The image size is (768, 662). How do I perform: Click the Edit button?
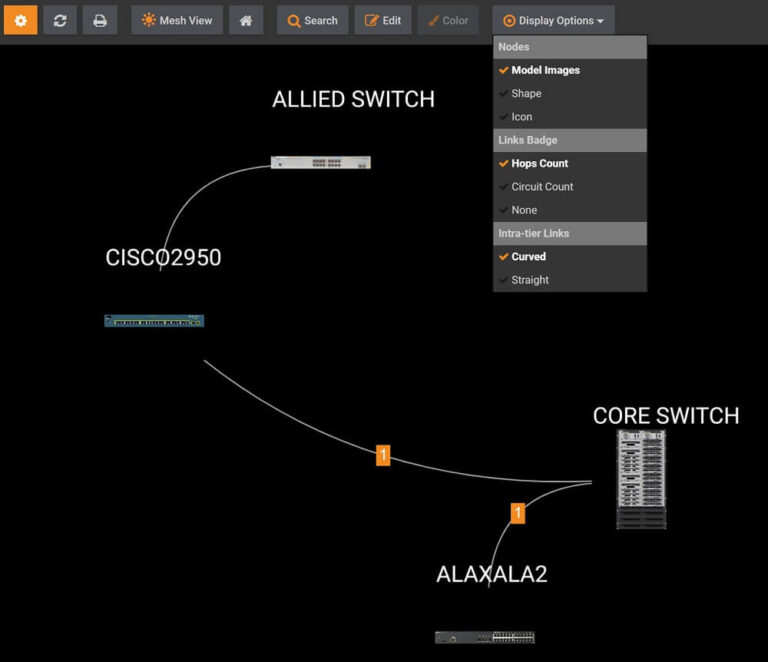click(x=383, y=20)
